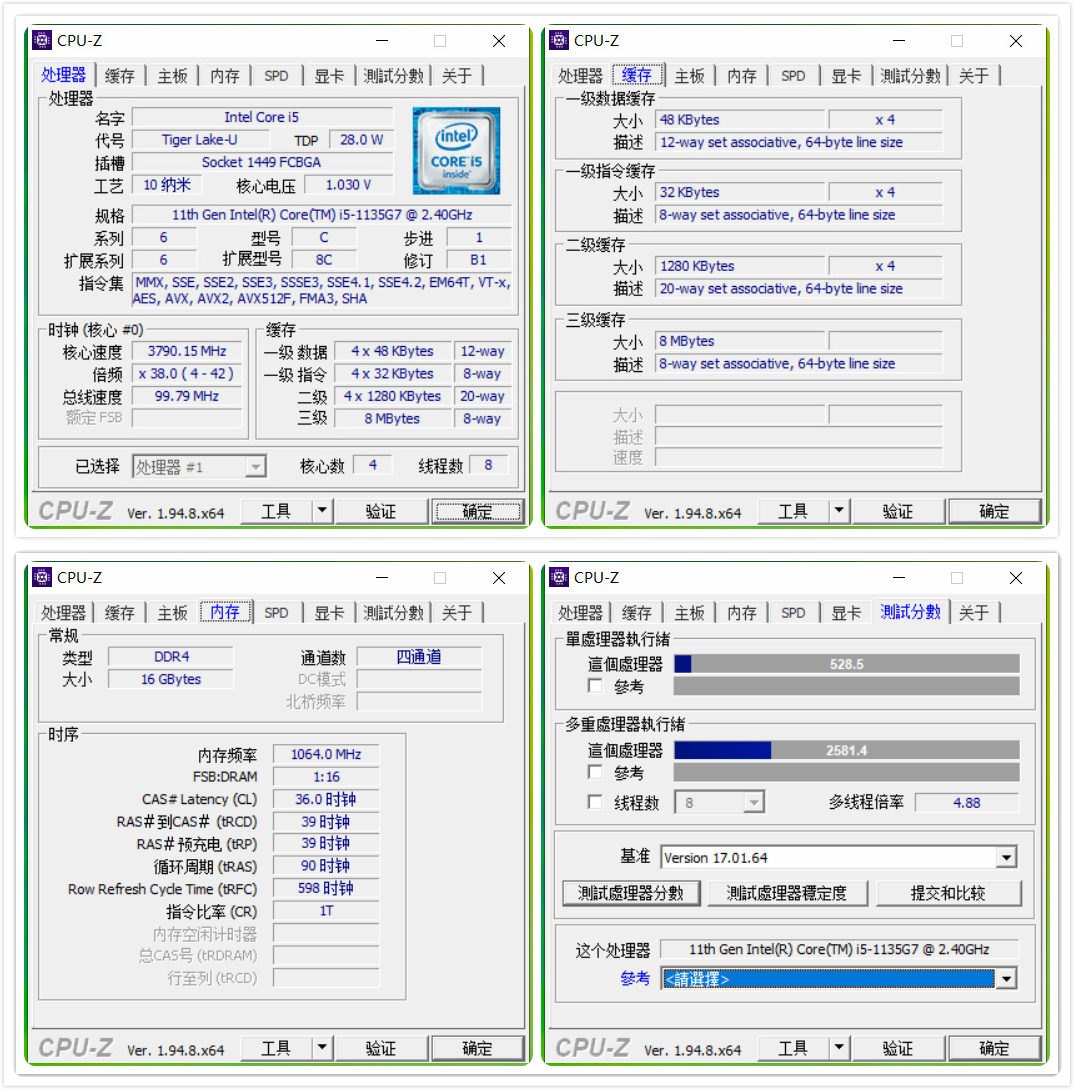The height and width of the screenshot is (1090, 1074).
Task: Click the 测试处理器分数 button
Action: 631,893
